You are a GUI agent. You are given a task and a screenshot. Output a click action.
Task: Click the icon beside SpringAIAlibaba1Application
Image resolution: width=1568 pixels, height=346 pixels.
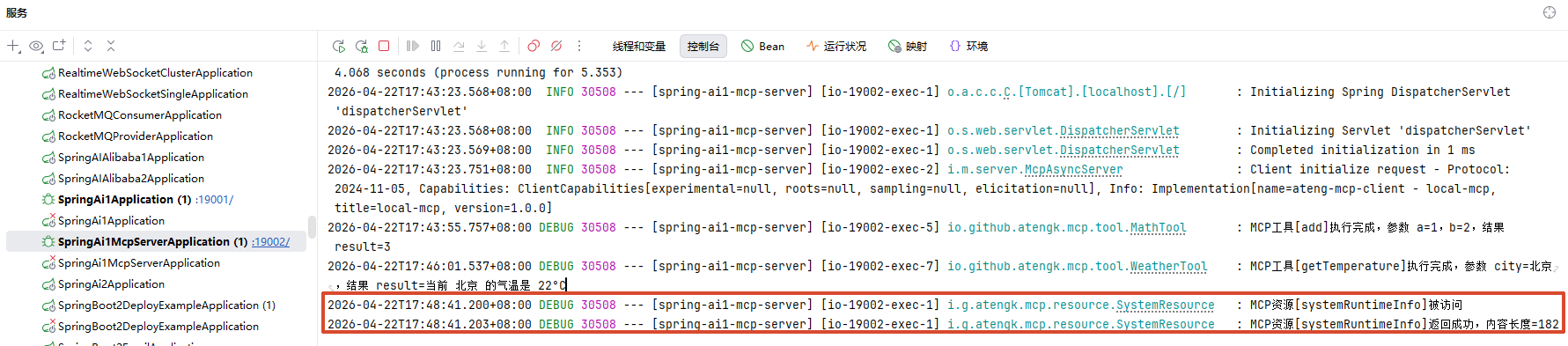[48, 158]
